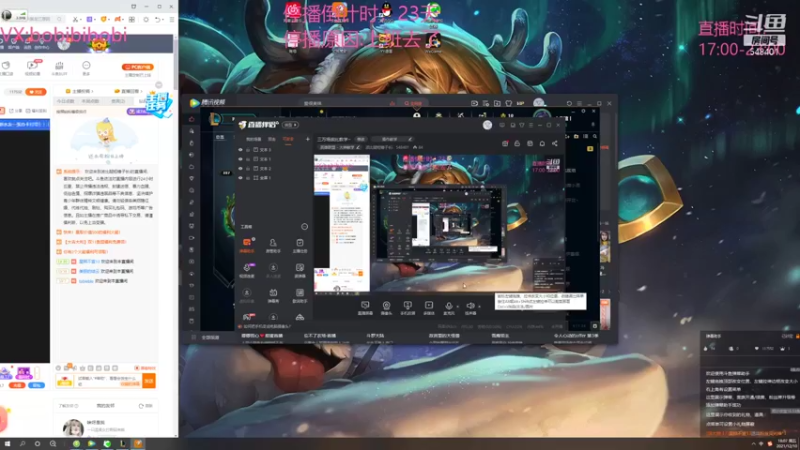Click the undo arrow icon in browser toolbar
Viewport: 800px width, 450px height.
(x=158, y=19)
